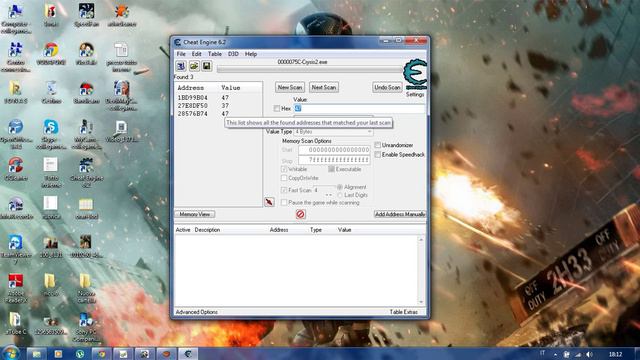Screen dimensions: 640x360
Task: Open the D3D menu
Action: [233, 54]
